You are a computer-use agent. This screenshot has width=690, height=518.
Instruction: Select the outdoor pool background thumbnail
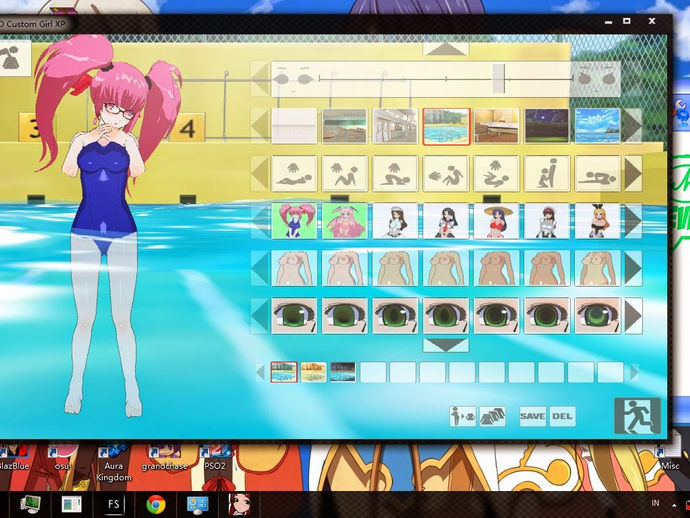446,126
